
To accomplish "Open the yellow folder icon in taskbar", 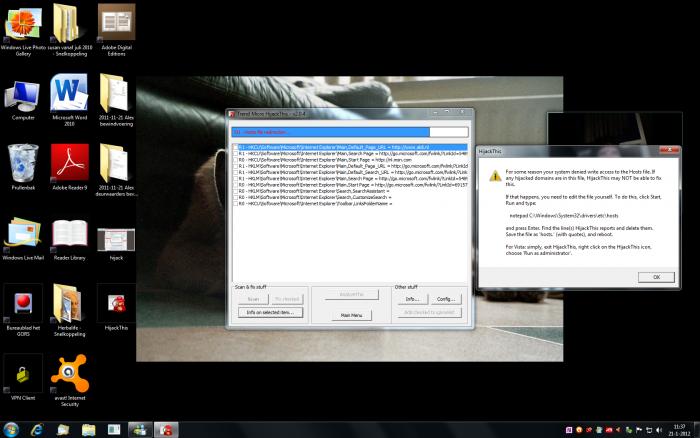I will point(88,430).
